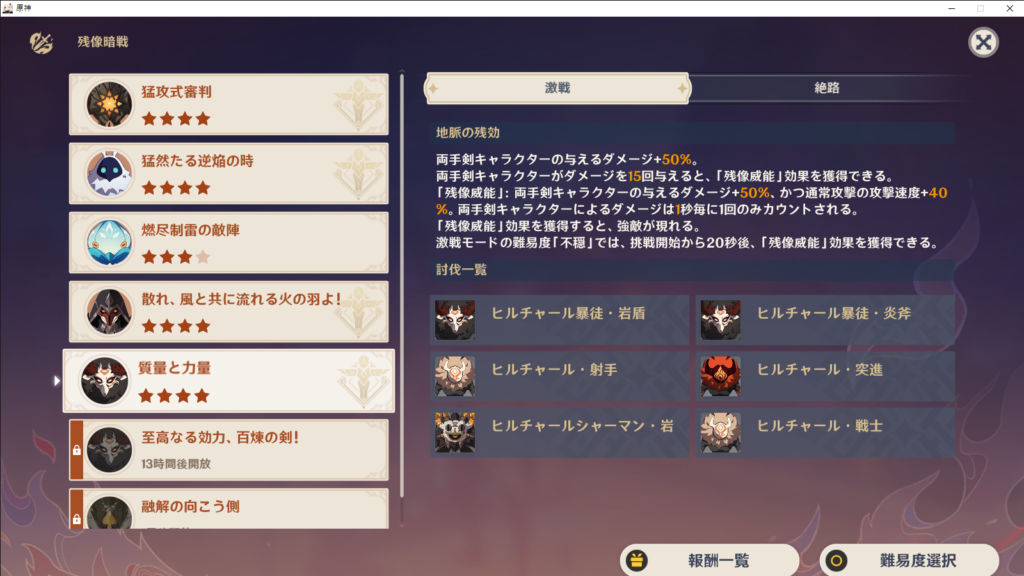Open the 燃尽制雷の敵陣 challenge
The height and width of the screenshot is (576, 1024).
pyautogui.click(x=229, y=242)
